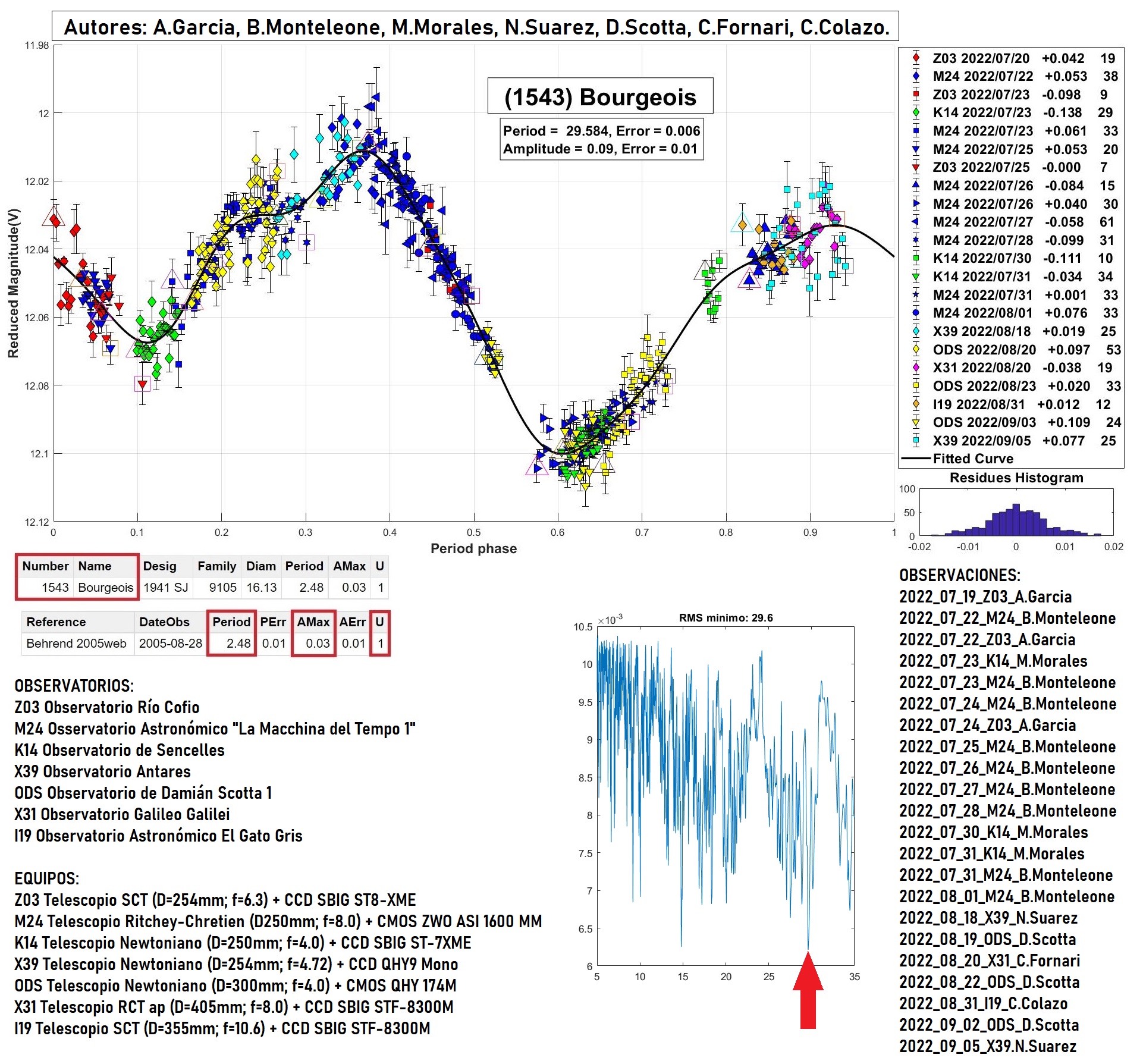The height and width of the screenshot is (1064, 1143).
Task: Select legend entry X39 2022/08/18 +0.019
Action: click(x=1013, y=331)
